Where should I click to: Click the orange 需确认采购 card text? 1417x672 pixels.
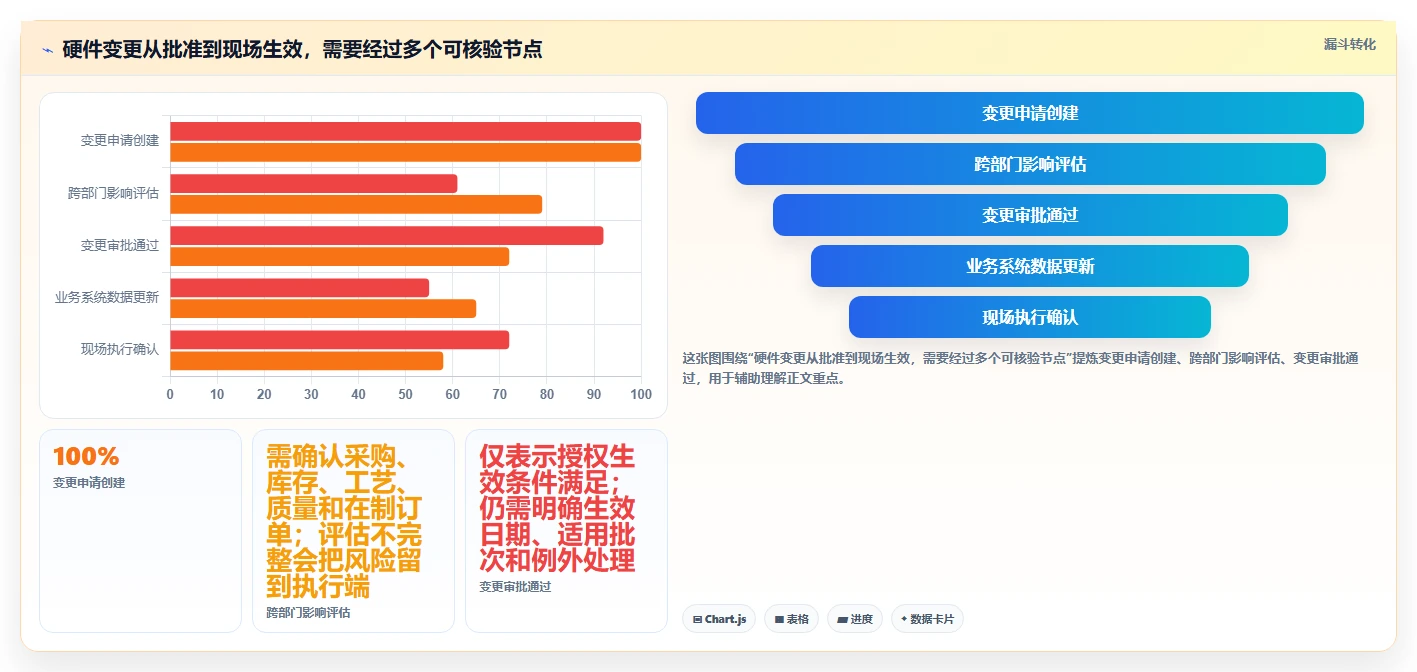click(344, 520)
